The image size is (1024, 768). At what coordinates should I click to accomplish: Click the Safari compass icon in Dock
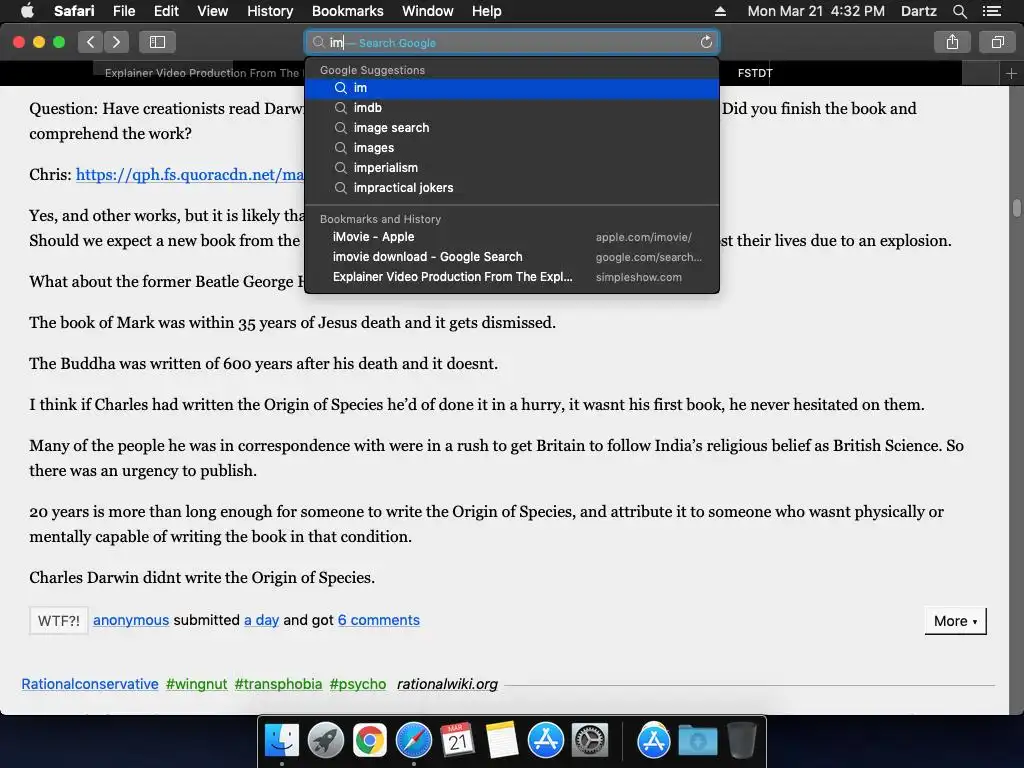(413, 741)
